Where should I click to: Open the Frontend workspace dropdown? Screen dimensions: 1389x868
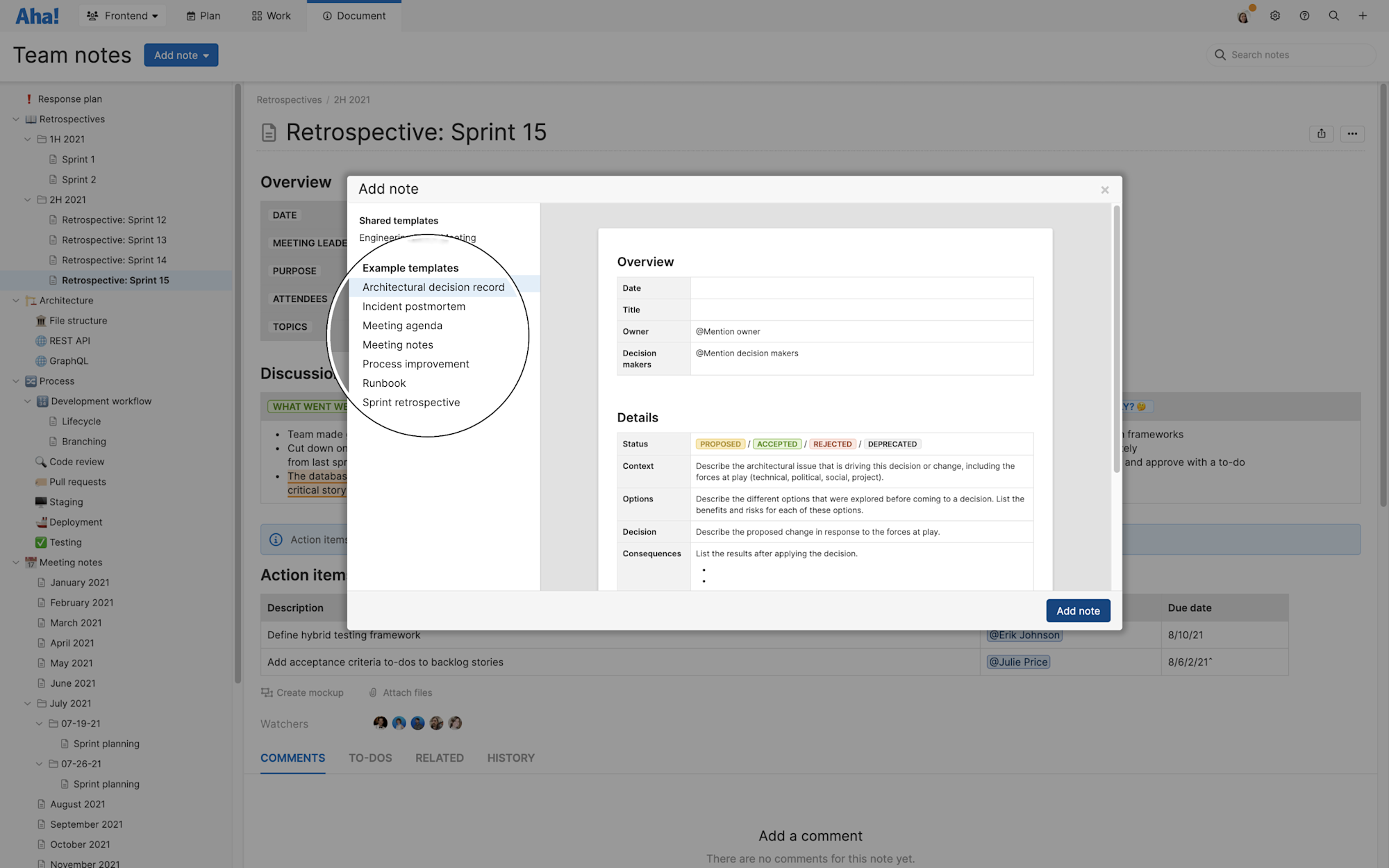pos(122,15)
